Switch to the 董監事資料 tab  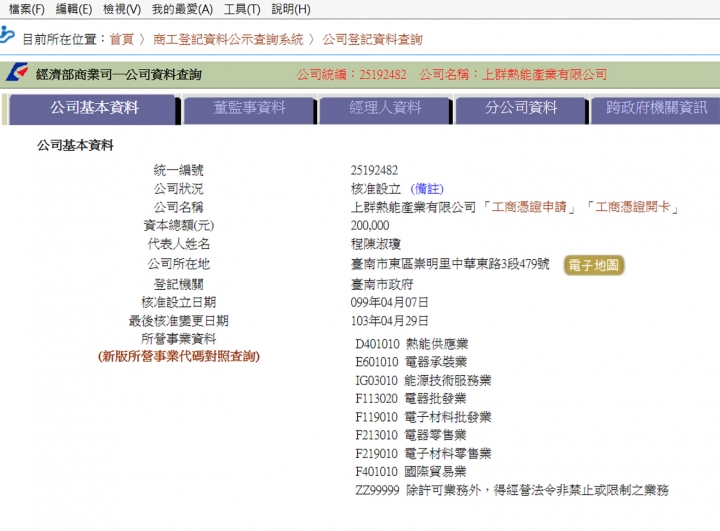click(x=249, y=109)
